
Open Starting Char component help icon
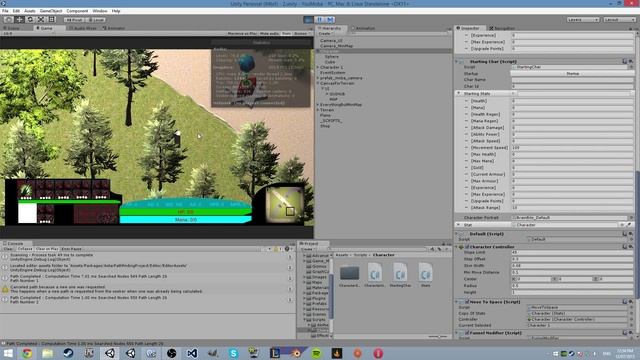click(625, 61)
